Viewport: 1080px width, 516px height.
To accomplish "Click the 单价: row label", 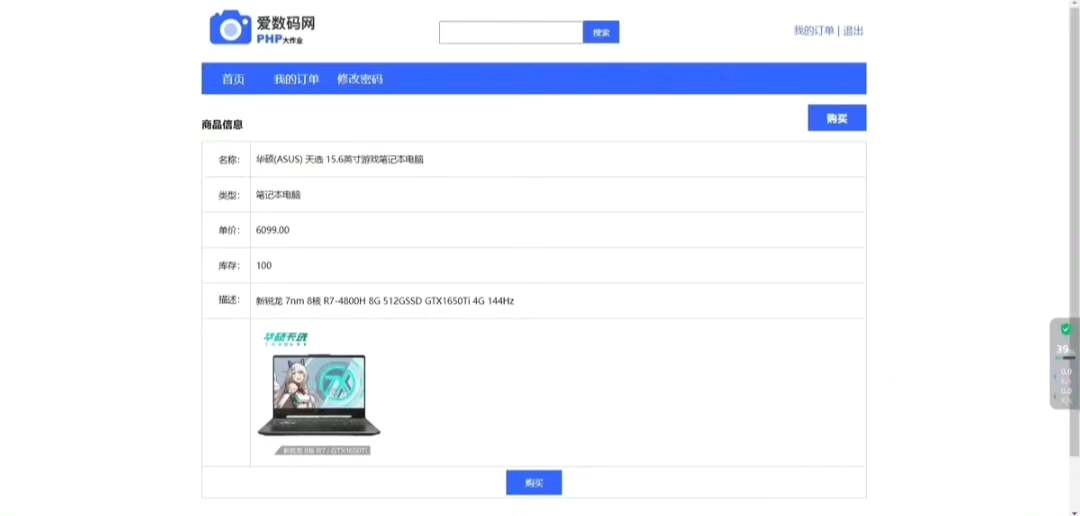I will click(x=229, y=230).
